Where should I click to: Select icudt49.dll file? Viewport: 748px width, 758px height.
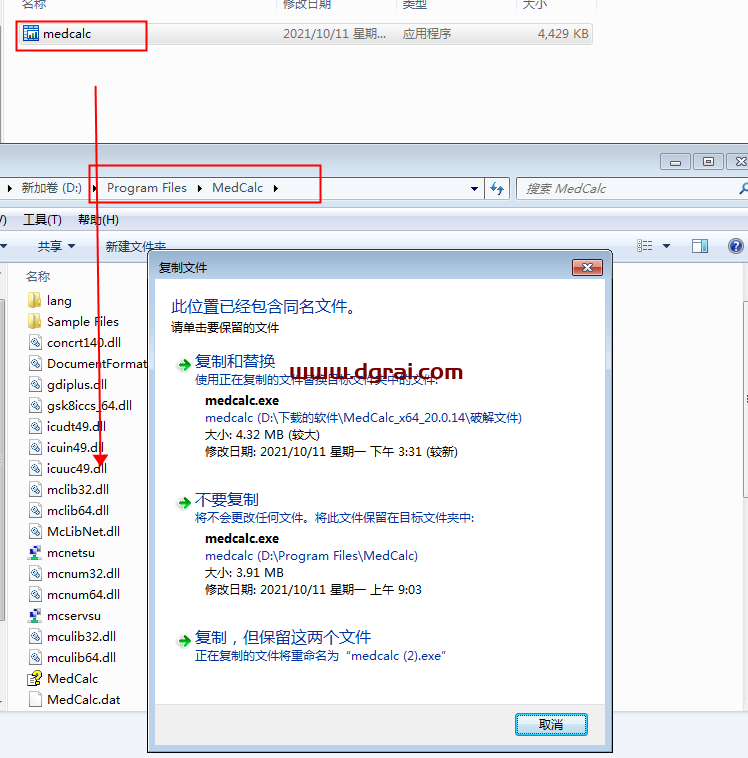click(x=68, y=426)
